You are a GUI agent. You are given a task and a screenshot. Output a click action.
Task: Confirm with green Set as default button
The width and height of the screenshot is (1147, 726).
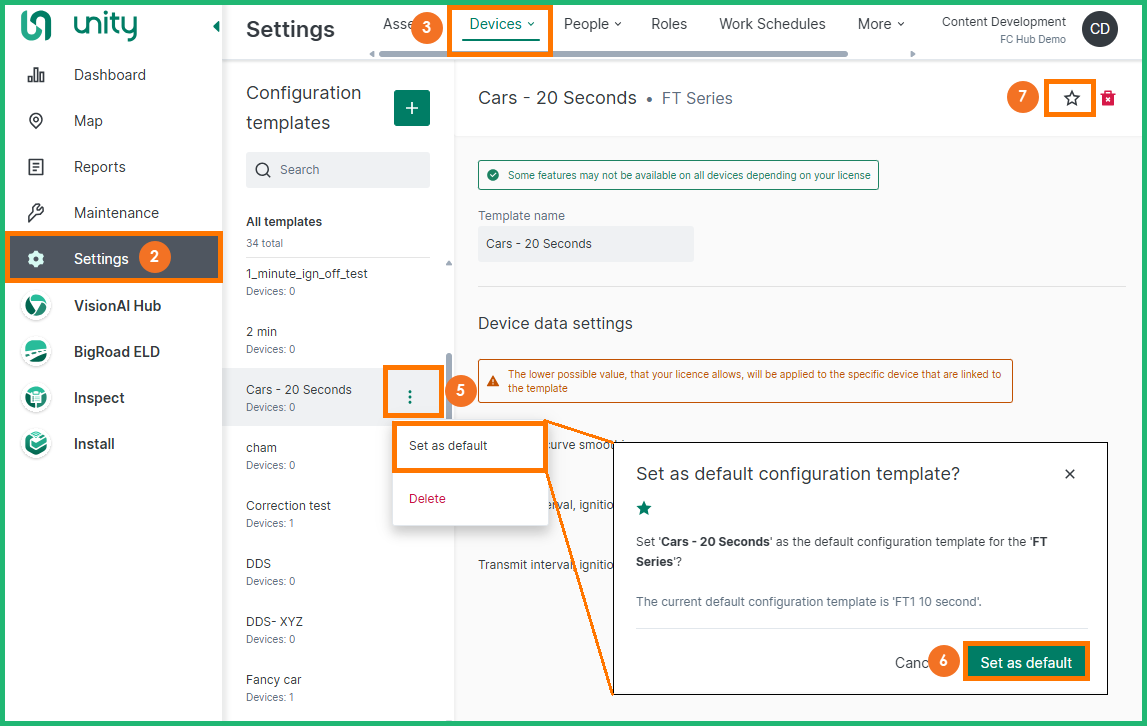(1025, 662)
